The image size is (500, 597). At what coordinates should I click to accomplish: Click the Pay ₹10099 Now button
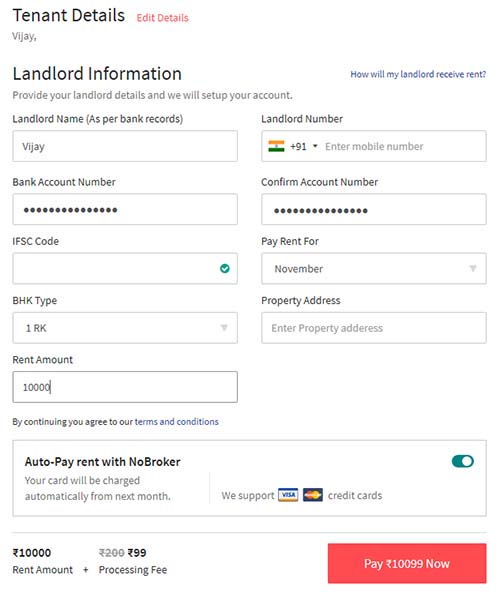(407, 563)
